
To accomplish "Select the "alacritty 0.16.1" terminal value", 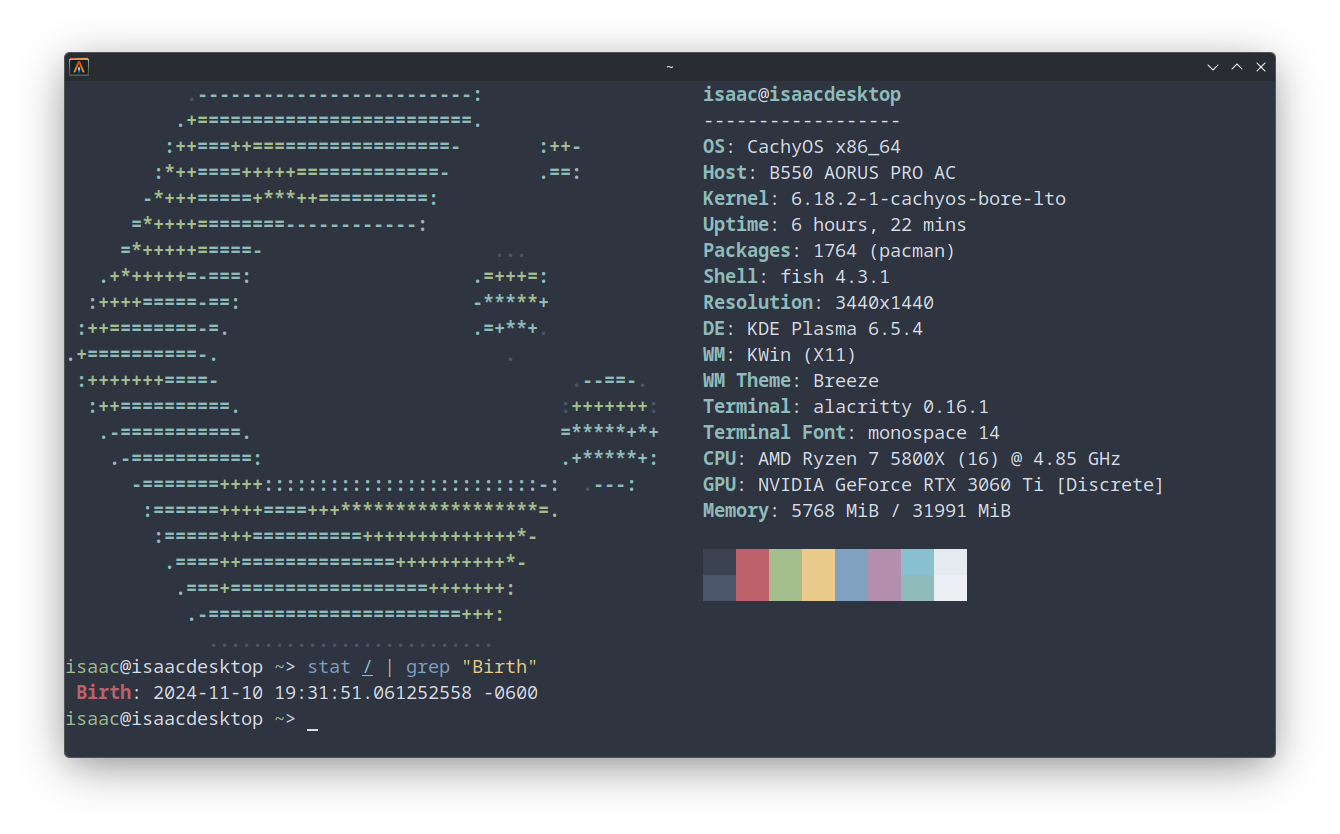I will coord(901,407).
